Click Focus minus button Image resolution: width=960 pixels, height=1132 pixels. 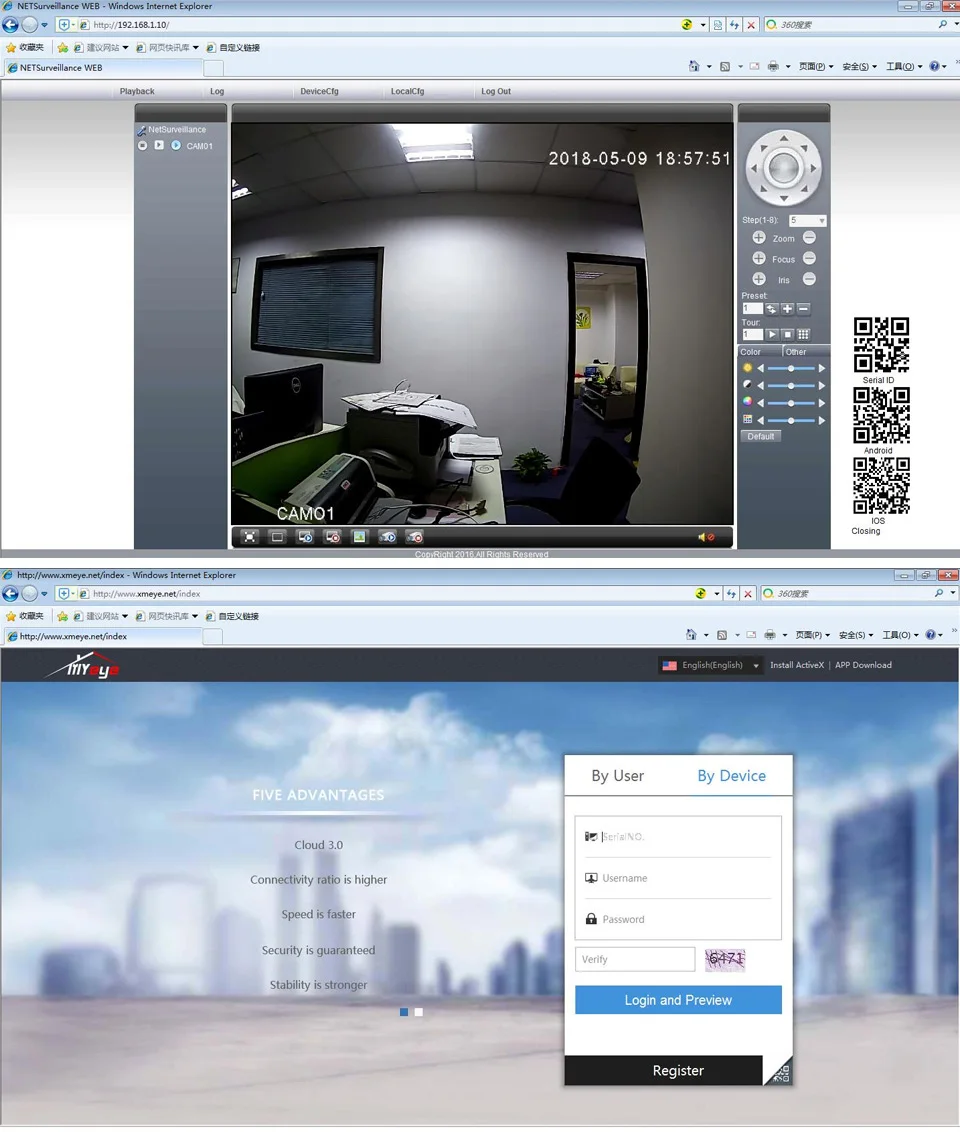809,258
